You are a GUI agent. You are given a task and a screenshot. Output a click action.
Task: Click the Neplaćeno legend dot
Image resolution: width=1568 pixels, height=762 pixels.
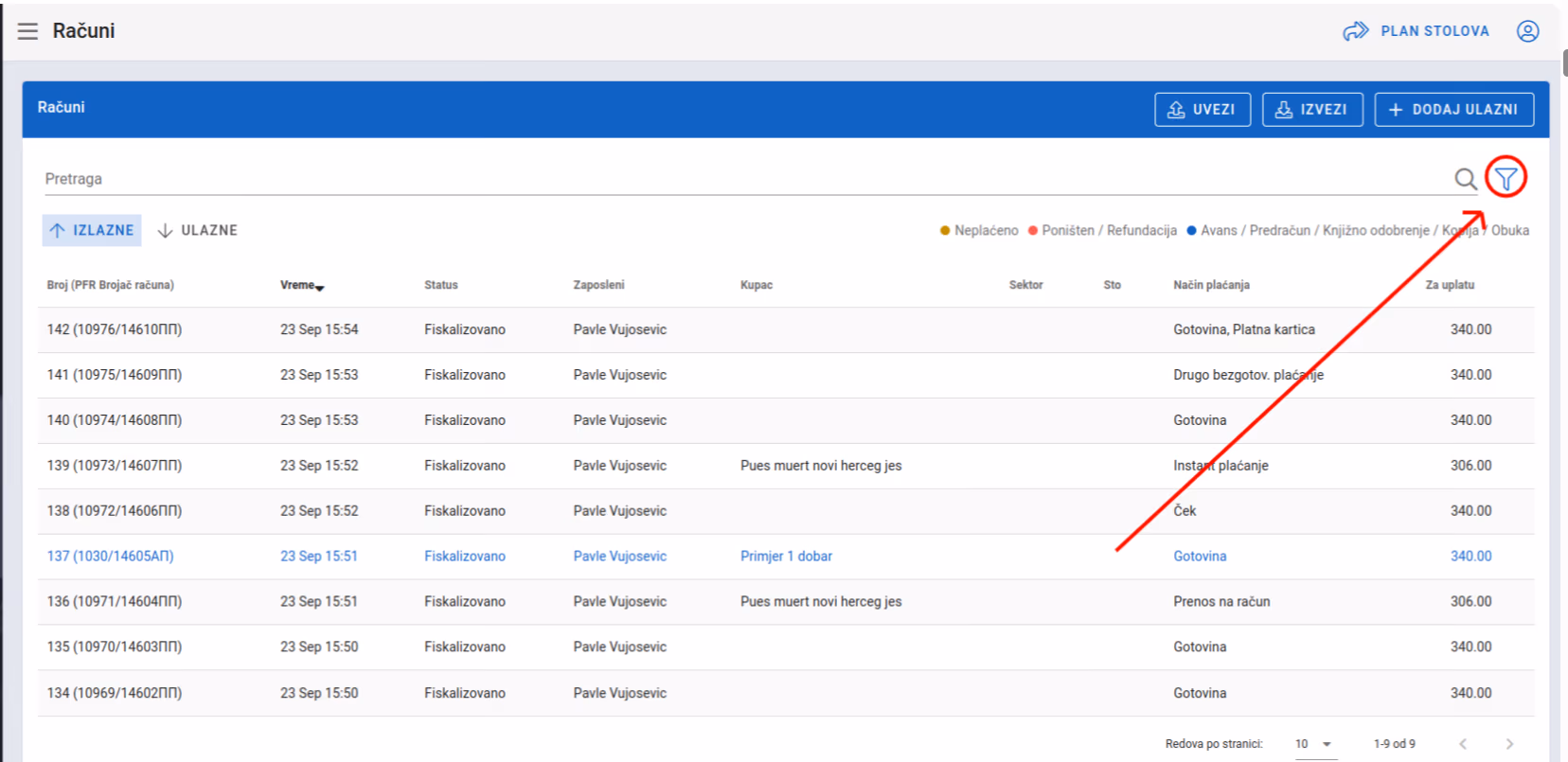click(x=944, y=230)
